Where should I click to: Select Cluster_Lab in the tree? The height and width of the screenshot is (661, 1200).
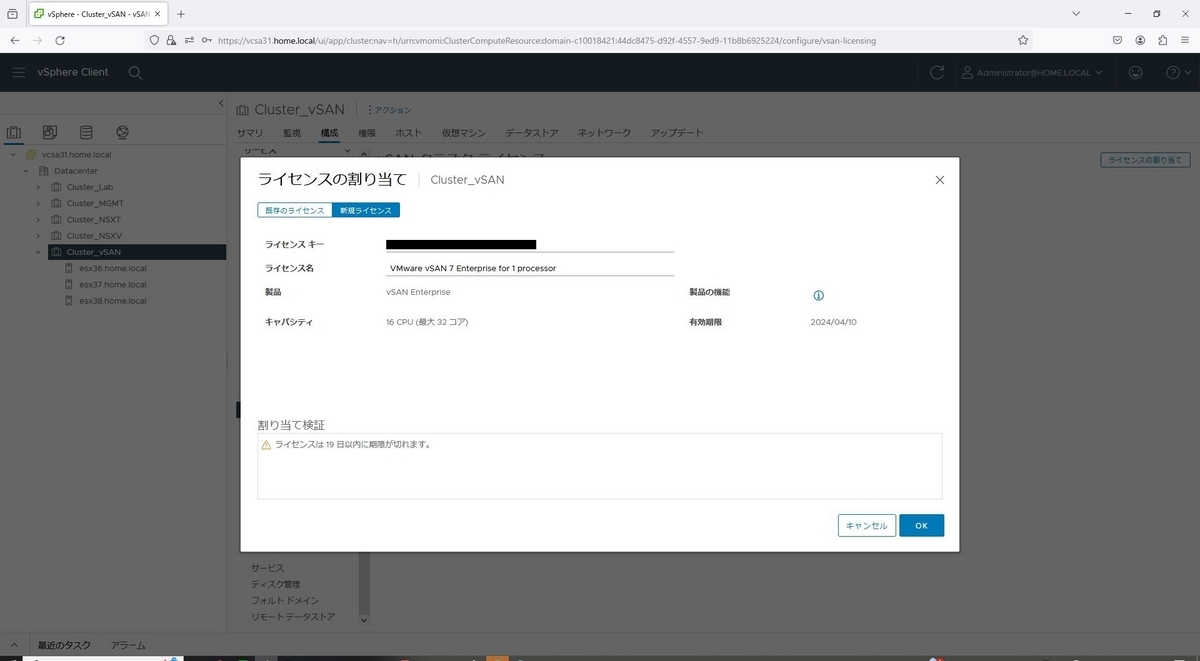tap(89, 187)
